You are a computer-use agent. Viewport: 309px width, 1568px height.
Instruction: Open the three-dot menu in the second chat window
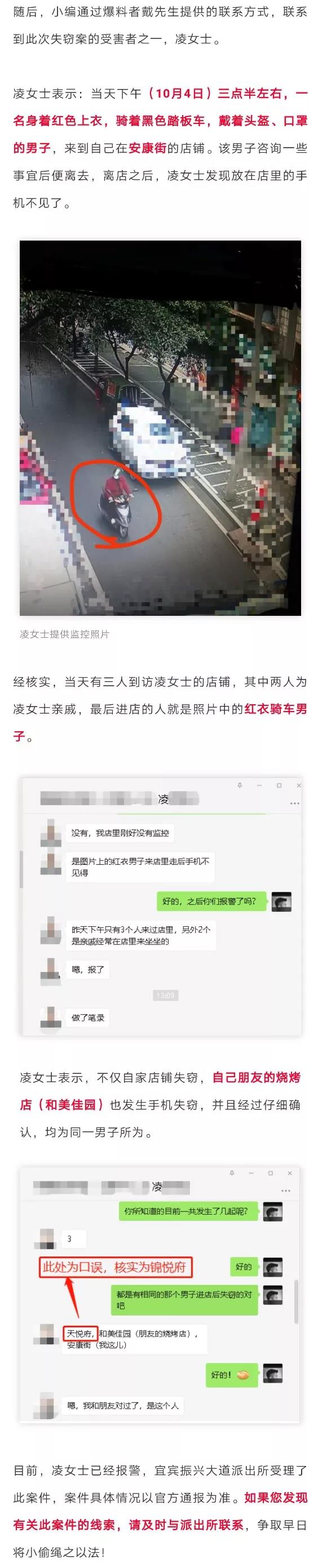tap(286, 1191)
